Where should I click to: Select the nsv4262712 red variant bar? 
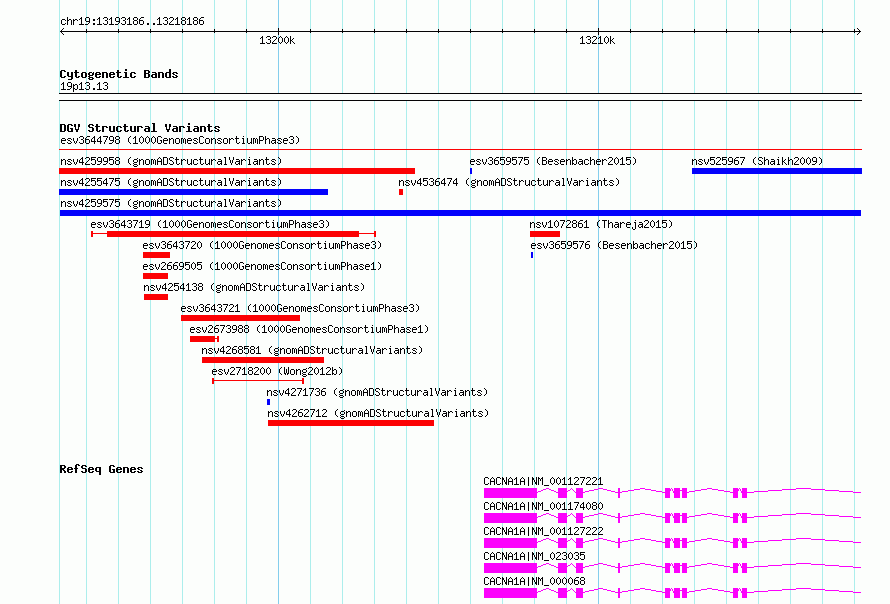pos(351,423)
